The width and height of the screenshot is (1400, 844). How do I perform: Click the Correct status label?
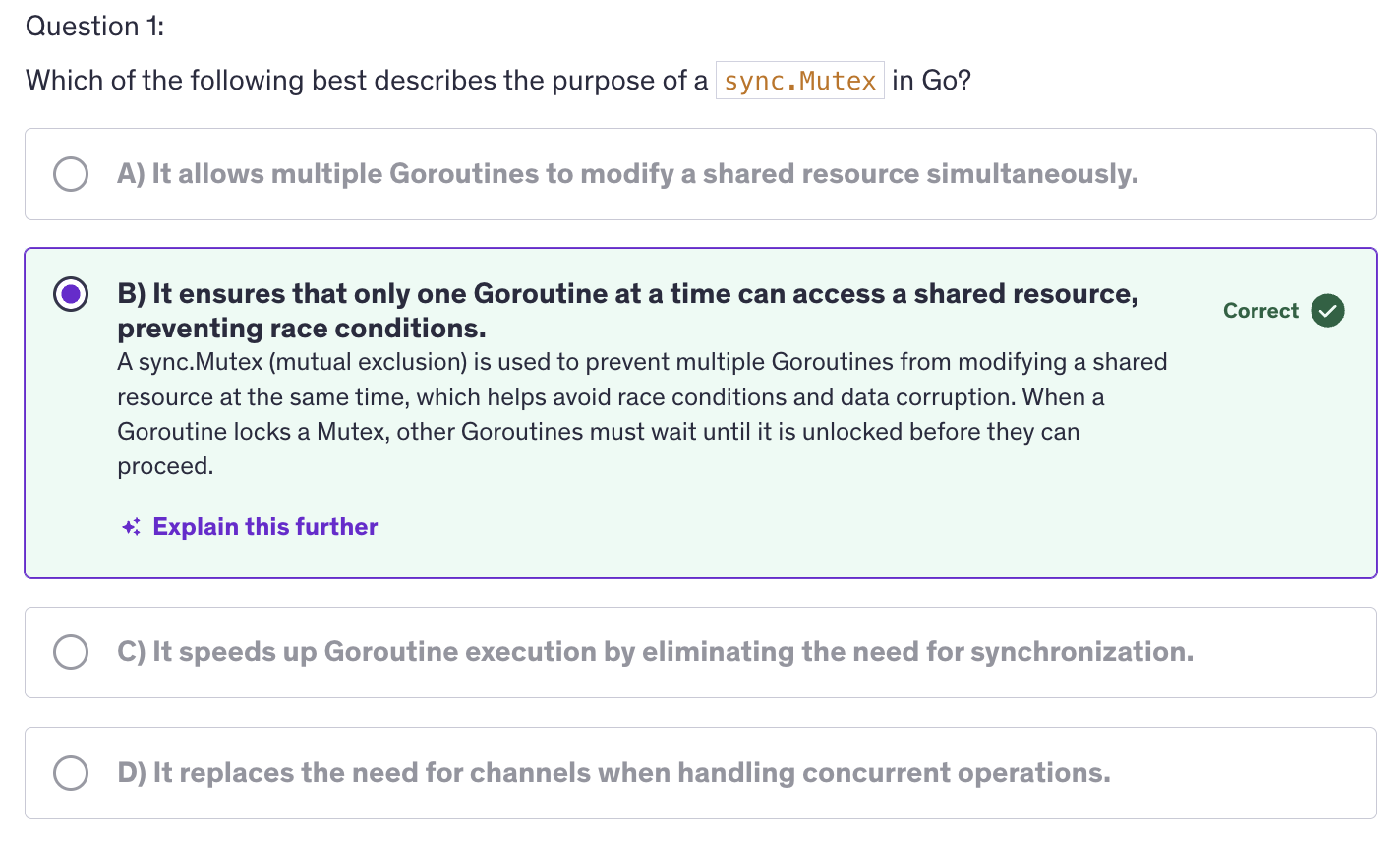pyautogui.click(x=1260, y=311)
